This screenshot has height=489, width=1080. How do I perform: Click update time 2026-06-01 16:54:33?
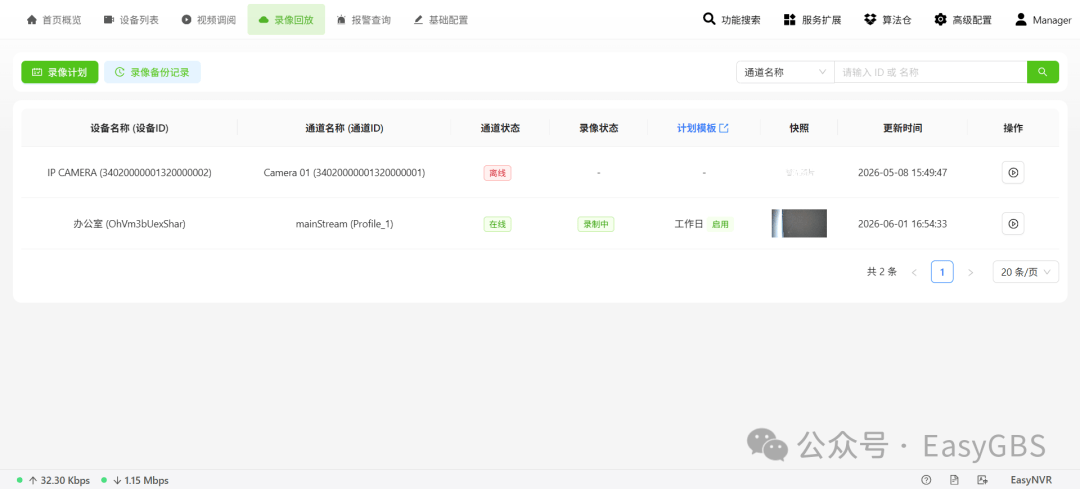[x=902, y=224]
